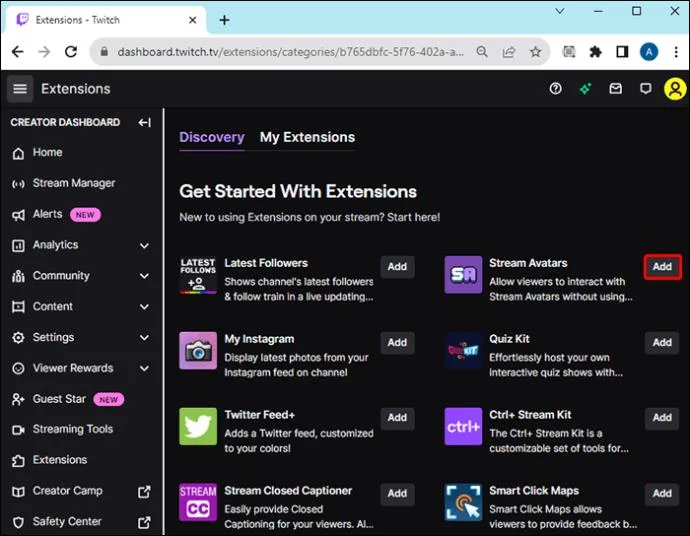Expand the Viewer Rewards section
This screenshot has height=536, width=690.
point(144,369)
